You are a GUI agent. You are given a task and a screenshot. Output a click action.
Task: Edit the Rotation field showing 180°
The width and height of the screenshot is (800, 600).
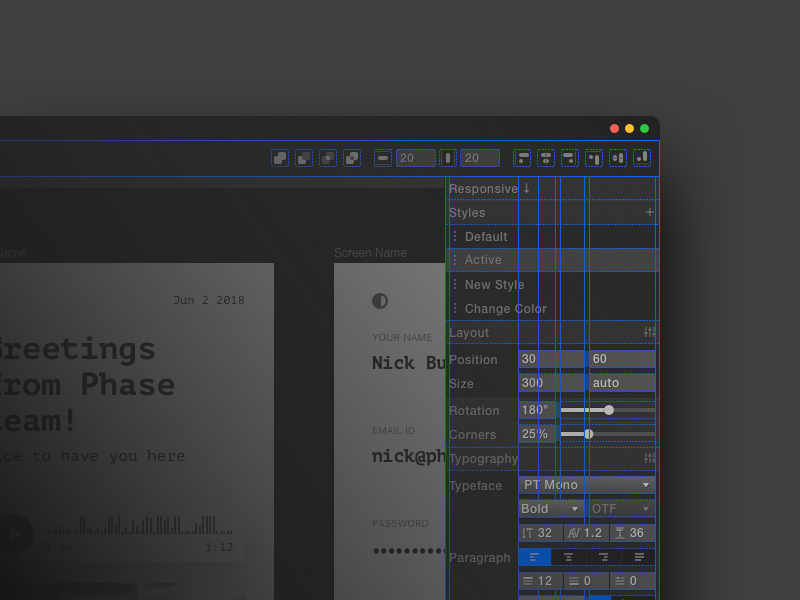[x=537, y=410]
